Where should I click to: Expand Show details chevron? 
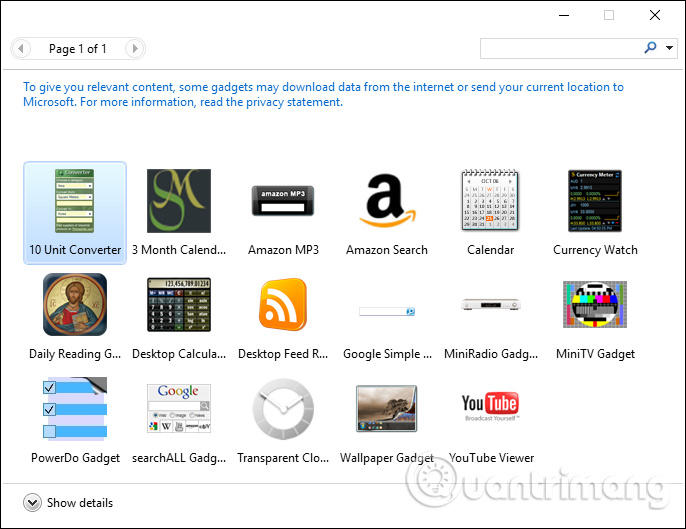click(x=32, y=503)
